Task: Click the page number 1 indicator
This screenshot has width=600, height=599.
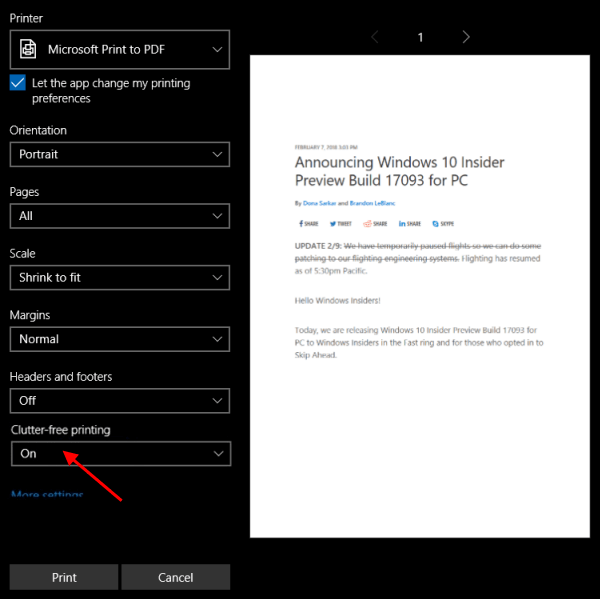Action: pyautogui.click(x=421, y=38)
